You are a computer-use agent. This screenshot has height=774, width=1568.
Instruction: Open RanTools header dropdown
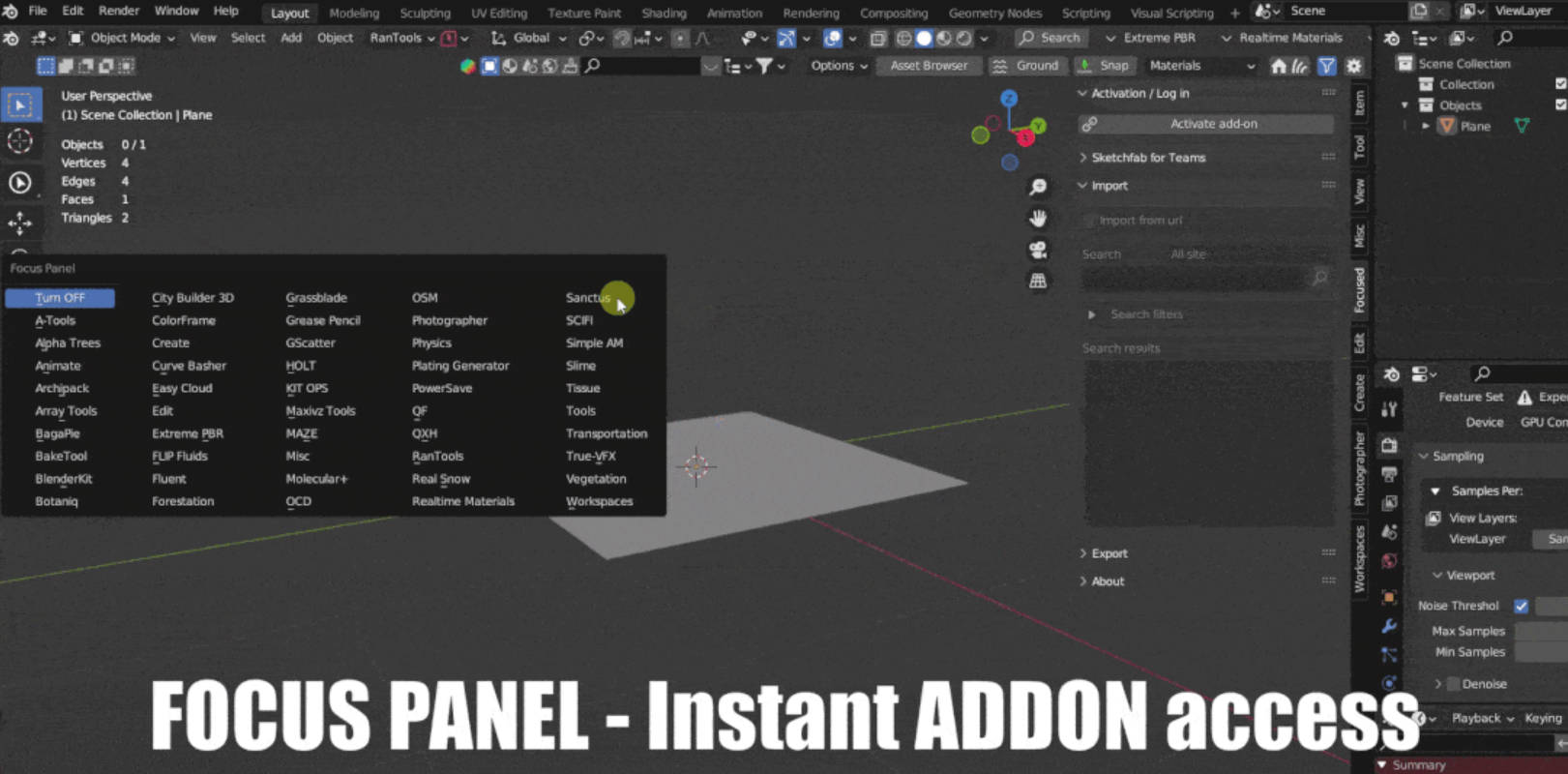coord(402,39)
